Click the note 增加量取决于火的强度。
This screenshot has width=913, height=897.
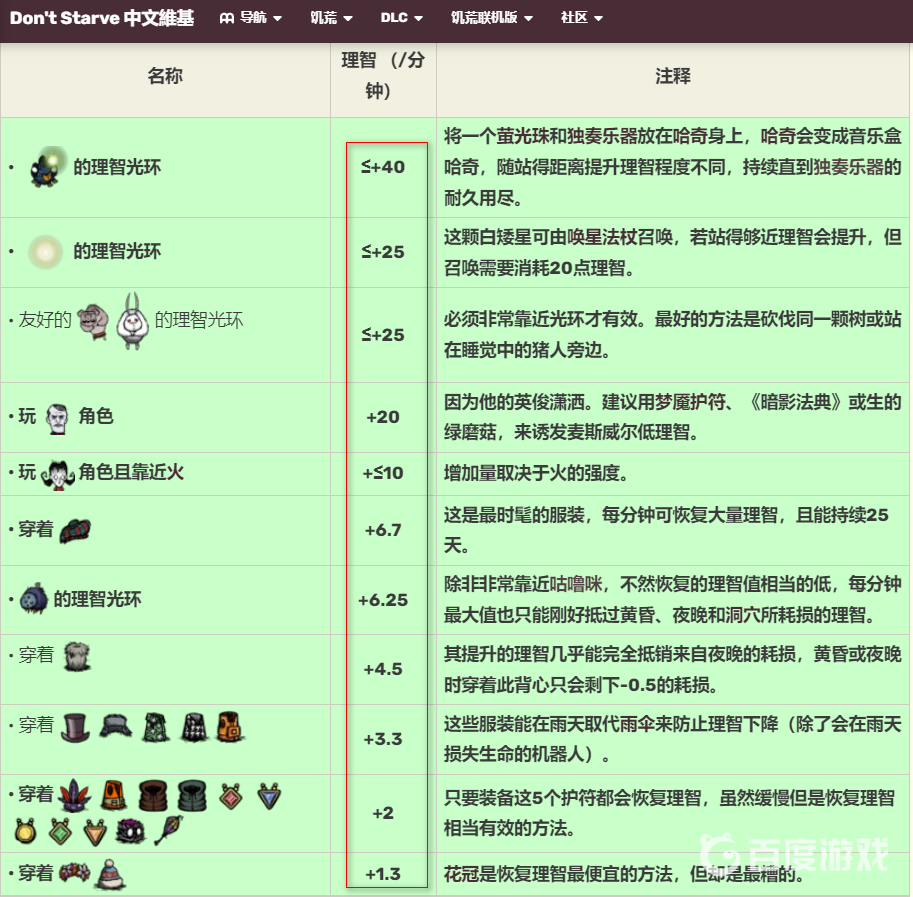[x=536, y=473]
